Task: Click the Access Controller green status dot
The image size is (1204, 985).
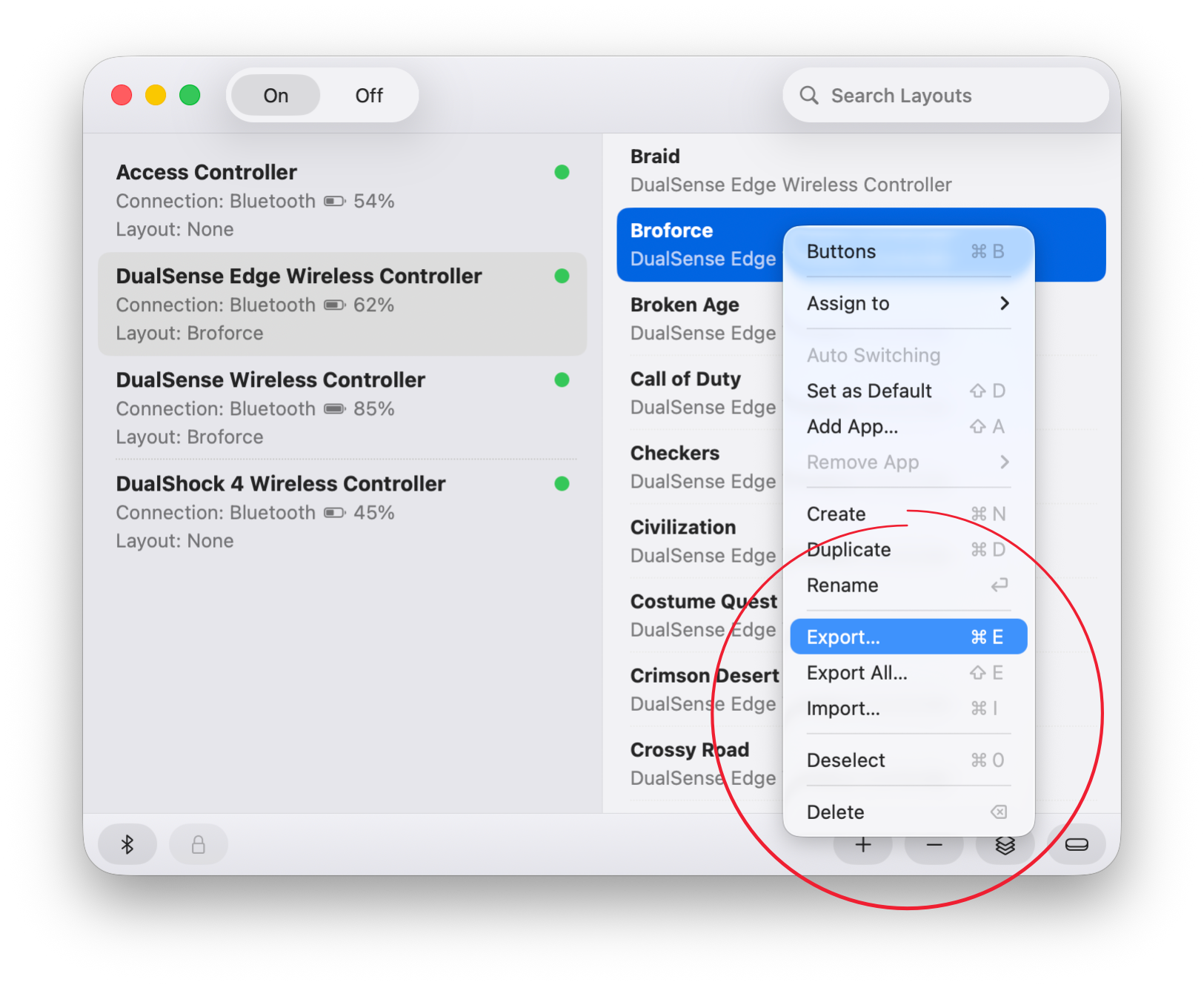Action: coord(562,172)
